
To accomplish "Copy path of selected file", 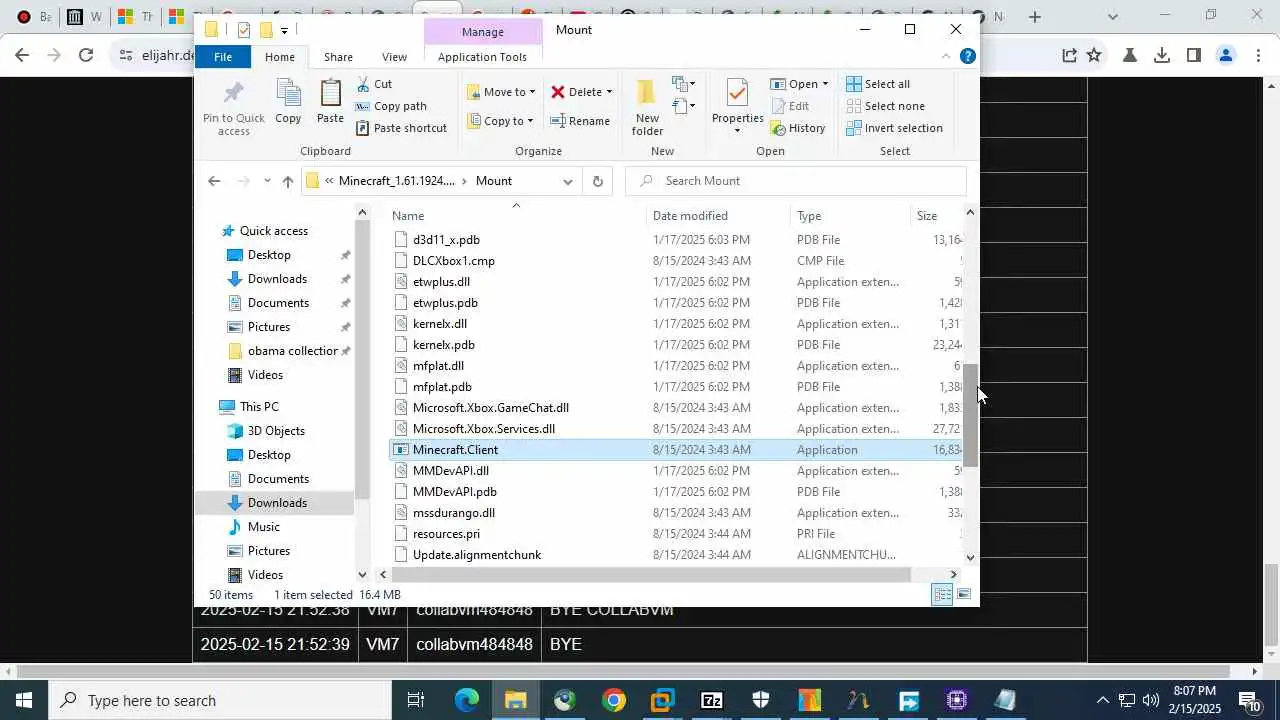I will point(391,106).
